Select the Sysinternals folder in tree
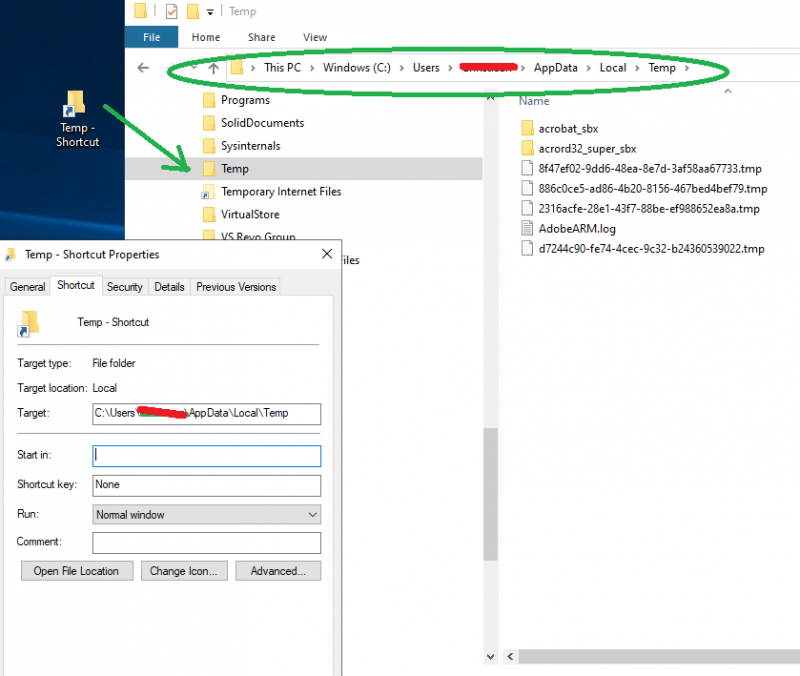The height and width of the screenshot is (676, 800). [250, 146]
